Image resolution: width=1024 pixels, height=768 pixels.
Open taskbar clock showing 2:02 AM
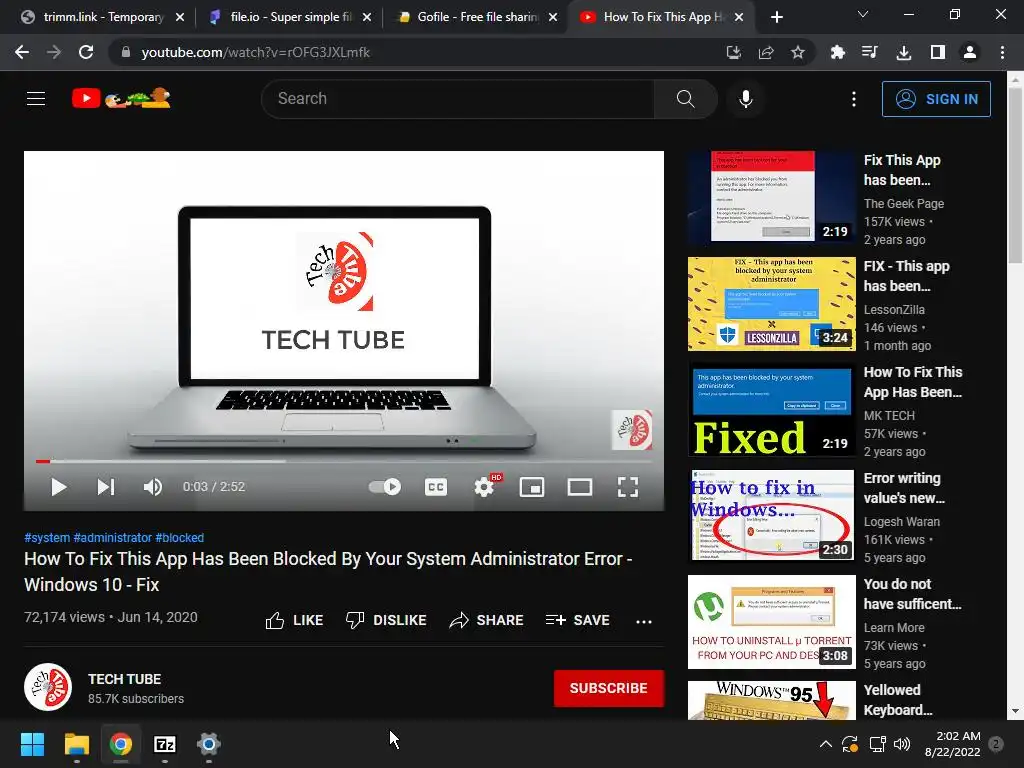953,744
